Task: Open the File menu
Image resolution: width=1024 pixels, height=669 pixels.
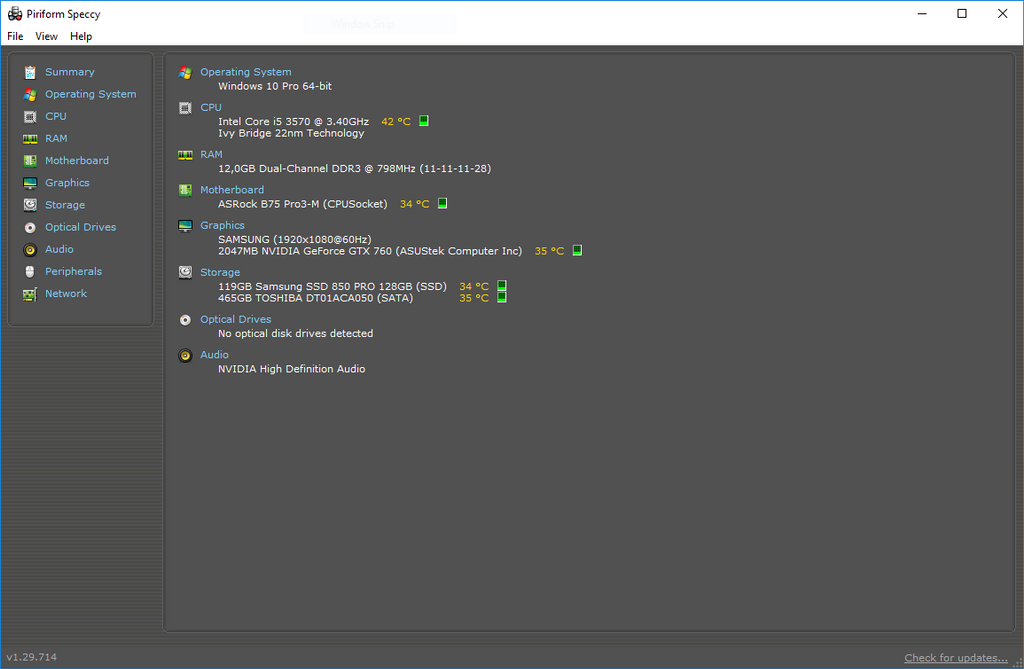Action: [15, 37]
